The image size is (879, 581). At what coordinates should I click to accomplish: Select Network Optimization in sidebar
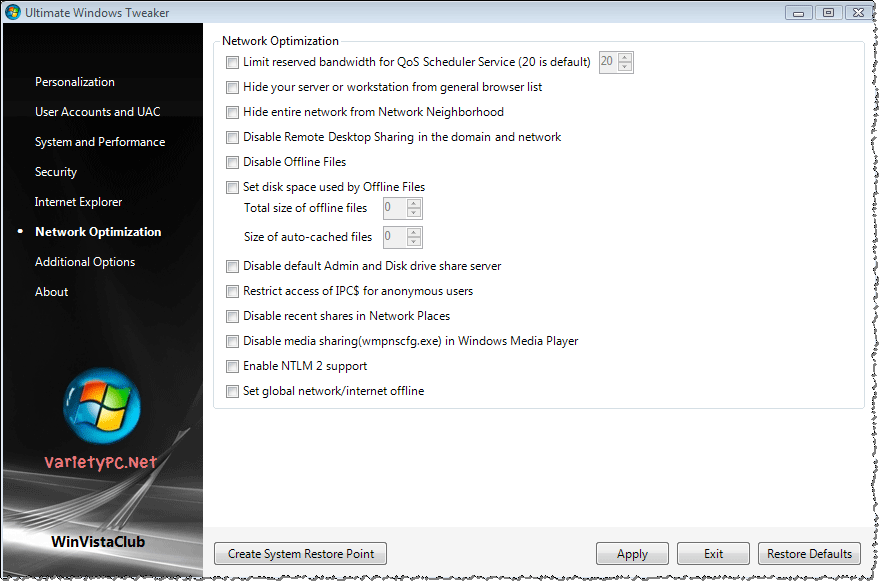click(98, 232)
